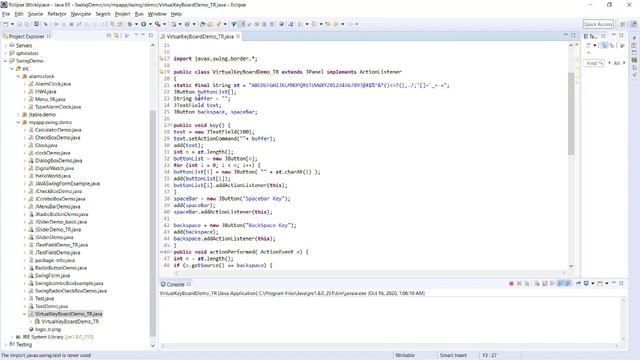640x360 pixels.
Task: Open the File menu
Action: 6,14
